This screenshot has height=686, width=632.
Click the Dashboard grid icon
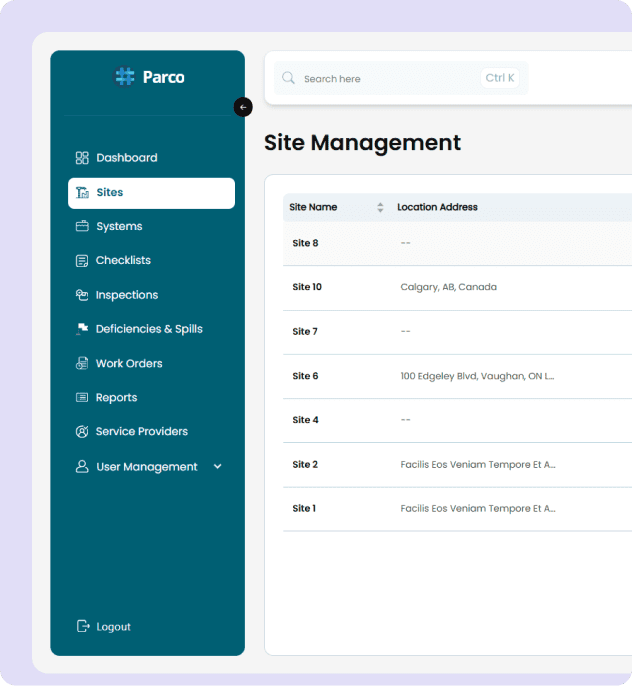pos(82,158)
